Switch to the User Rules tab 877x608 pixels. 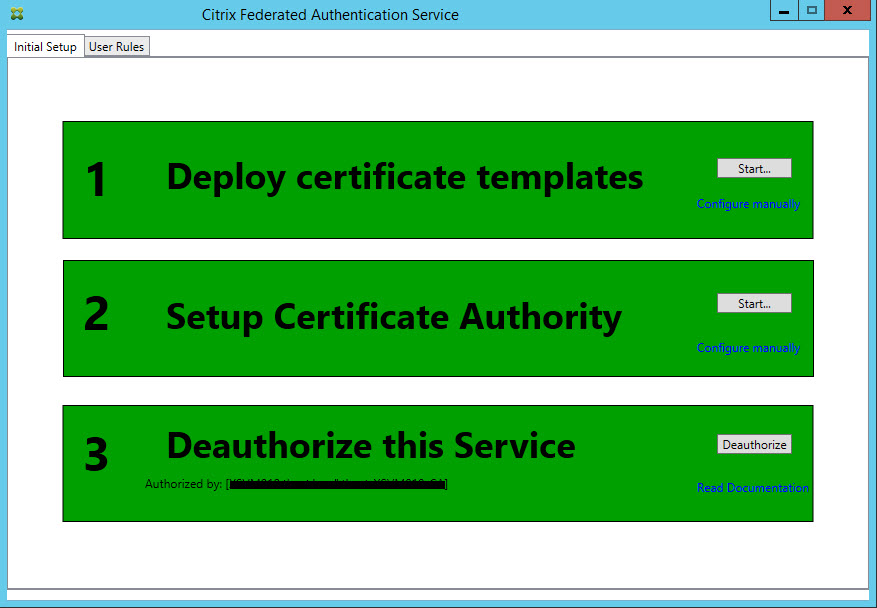click(116, 46)
